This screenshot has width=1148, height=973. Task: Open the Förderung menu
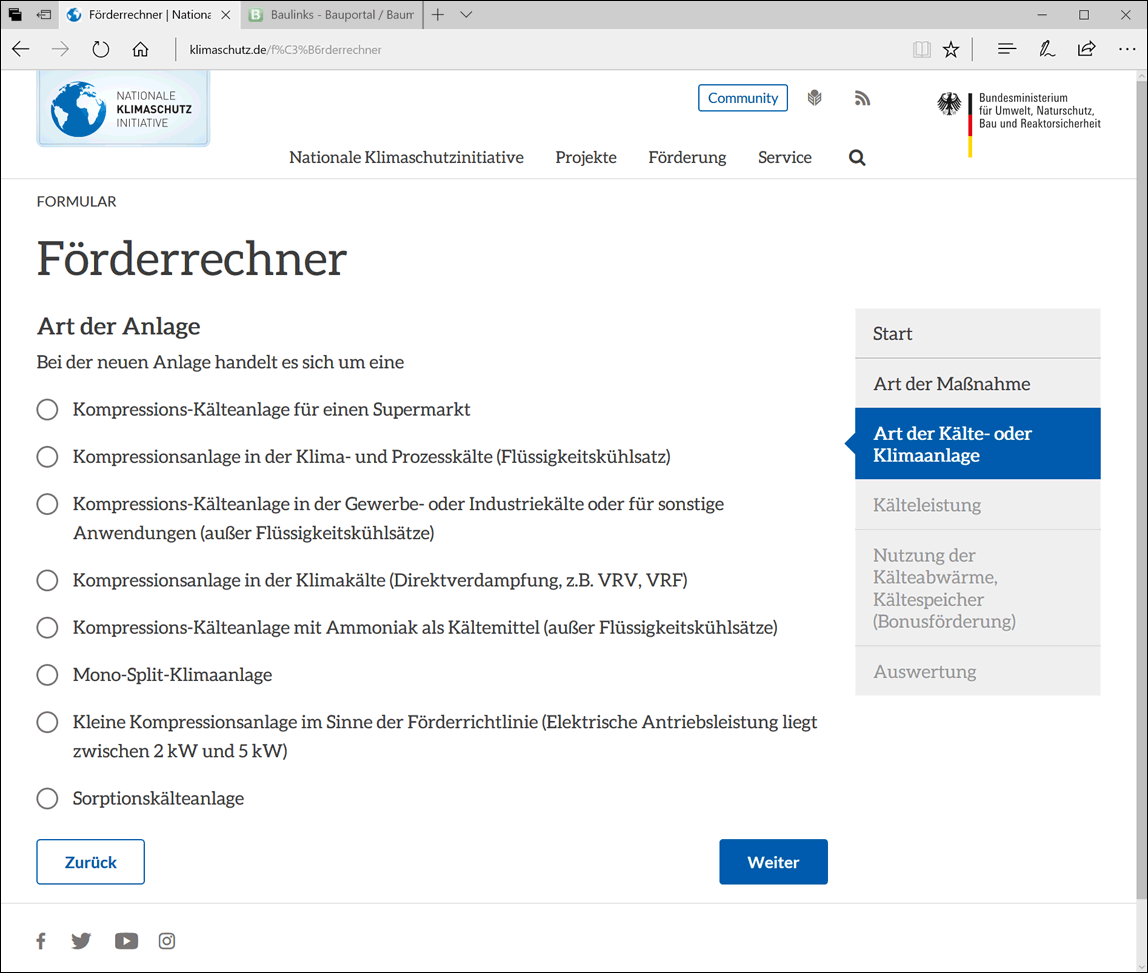pos(687,157)
